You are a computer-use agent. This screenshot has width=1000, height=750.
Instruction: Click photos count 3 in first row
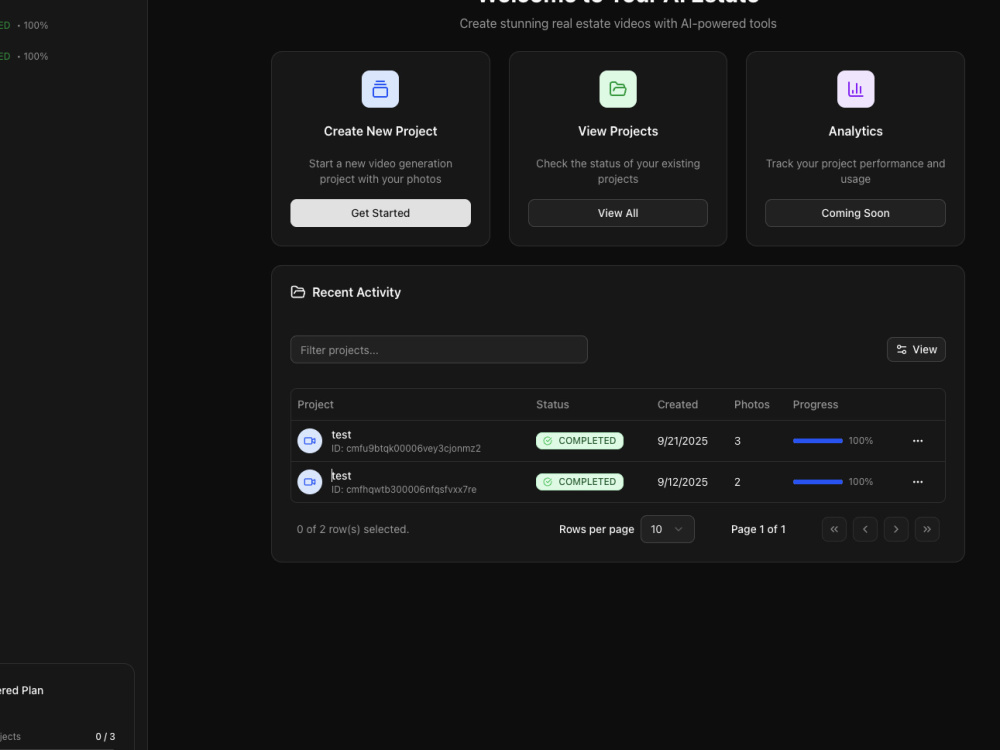[737, 441]
